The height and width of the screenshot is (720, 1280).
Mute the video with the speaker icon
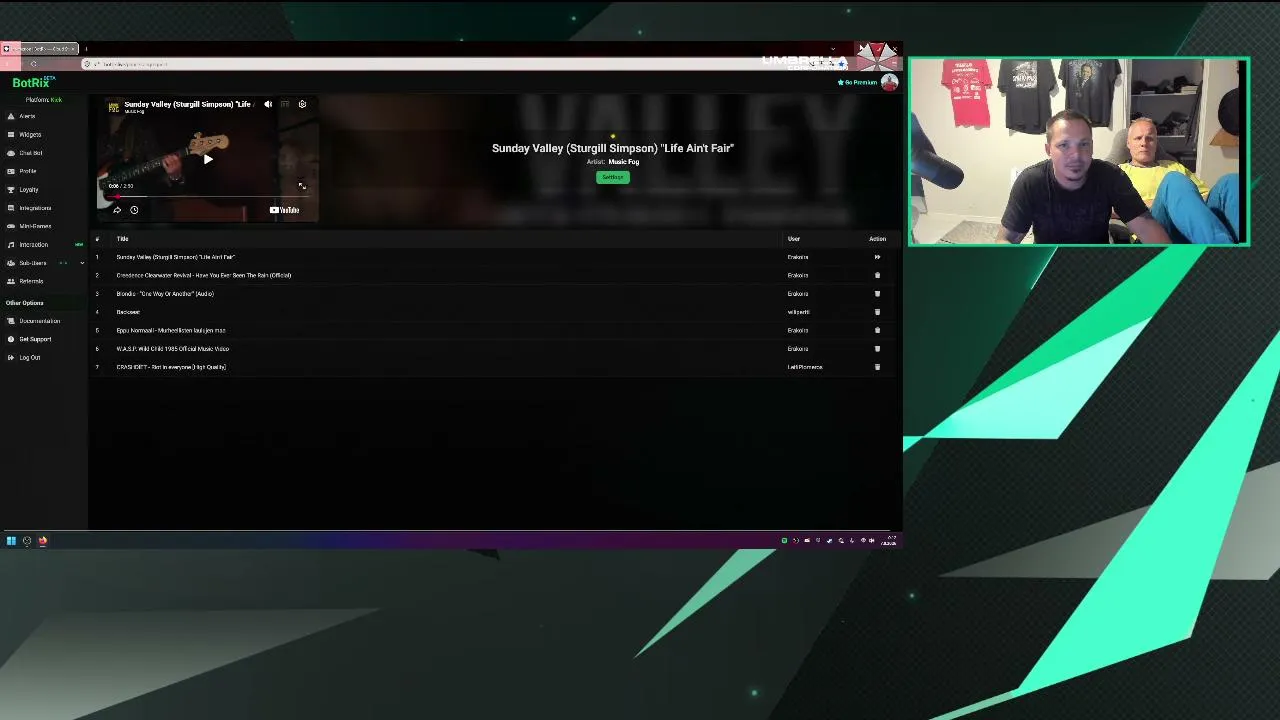268,104
